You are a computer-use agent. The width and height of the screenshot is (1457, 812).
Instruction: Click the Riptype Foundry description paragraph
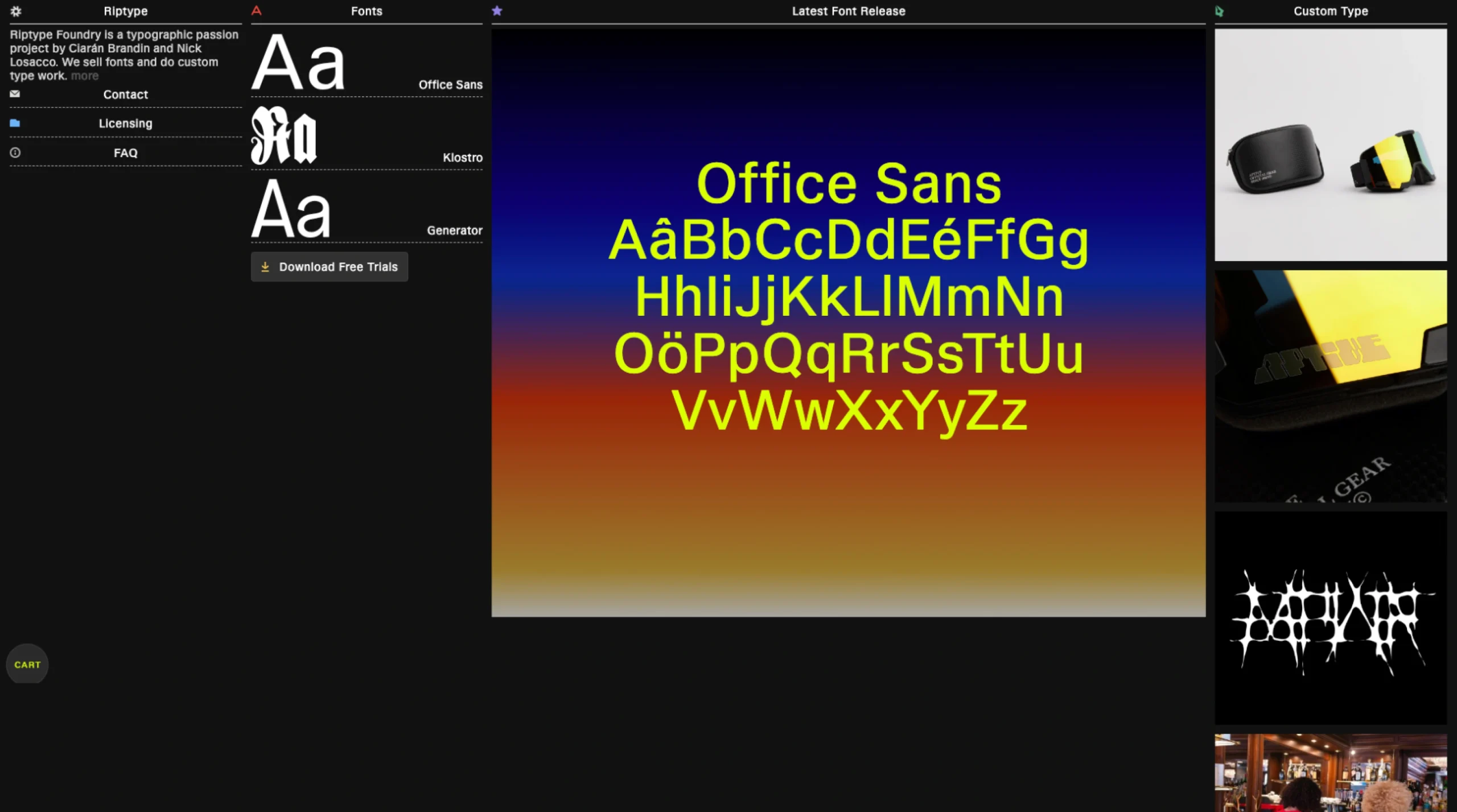[x=124, y=55]
